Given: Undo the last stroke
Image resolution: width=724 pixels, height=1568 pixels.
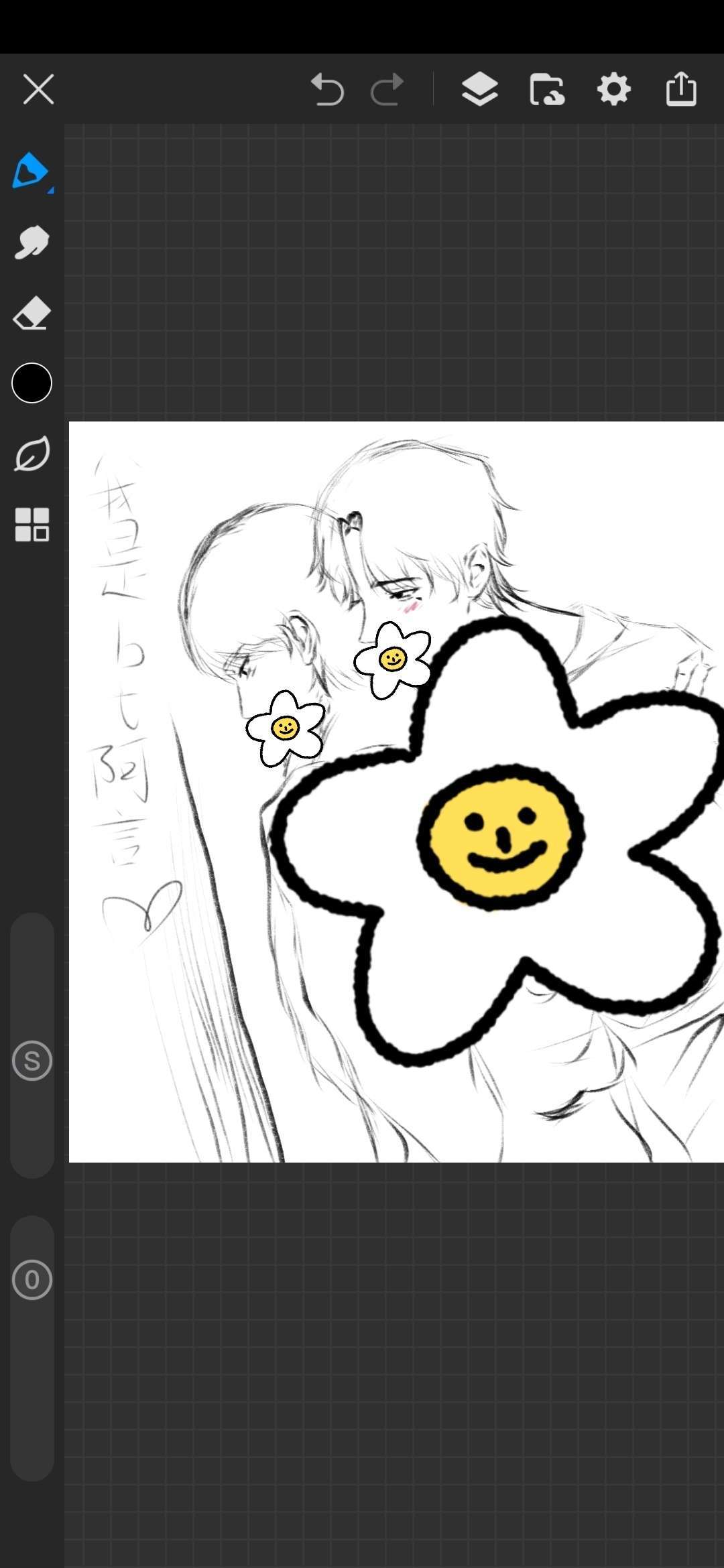Looking at the screenshot, I should [327, 89].
